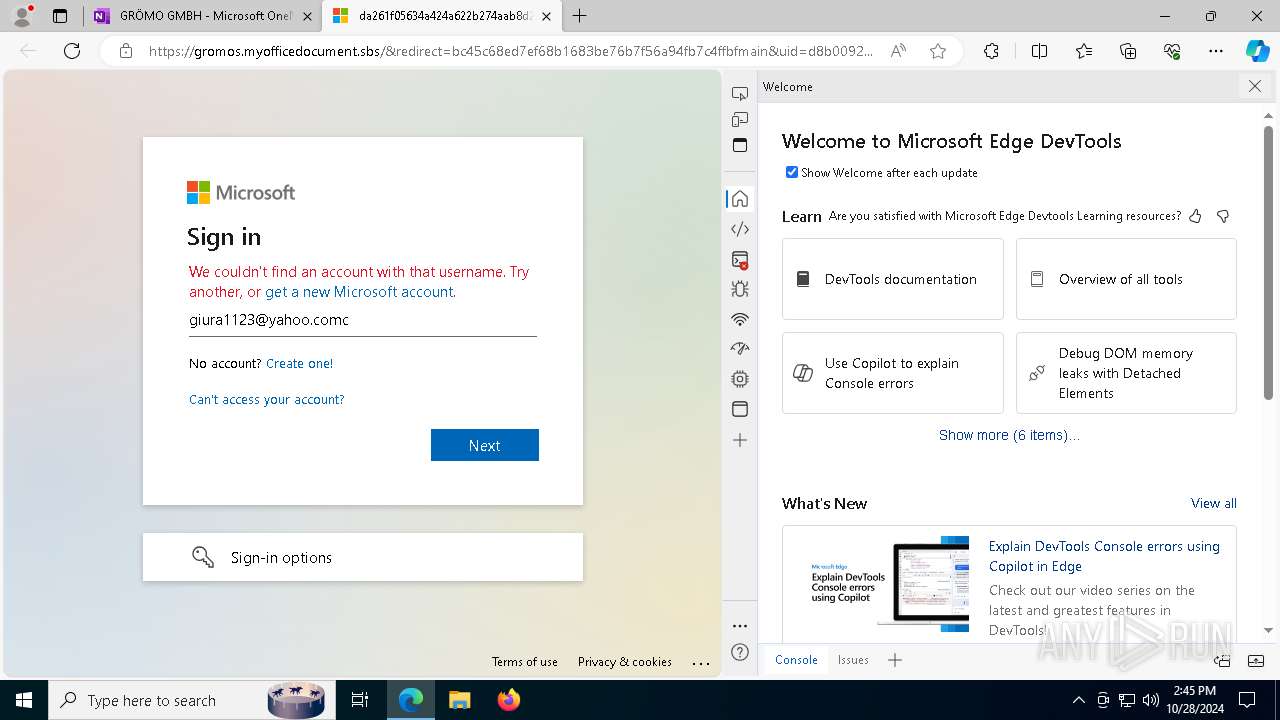Open Terms of use link
1280x720 pixels.
pyautogui.click(x=525, y=662)
